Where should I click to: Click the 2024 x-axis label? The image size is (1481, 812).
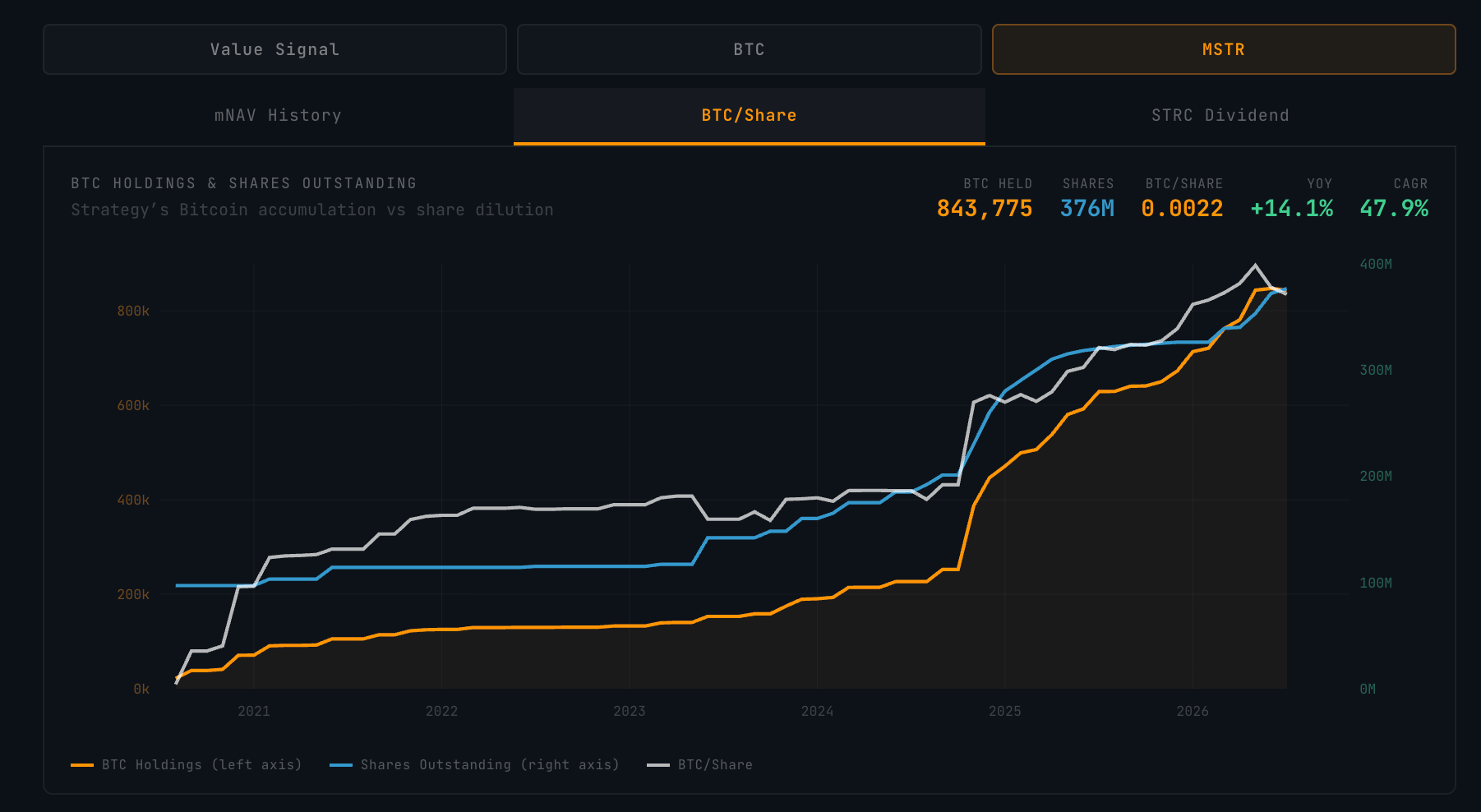click(817, 711)
